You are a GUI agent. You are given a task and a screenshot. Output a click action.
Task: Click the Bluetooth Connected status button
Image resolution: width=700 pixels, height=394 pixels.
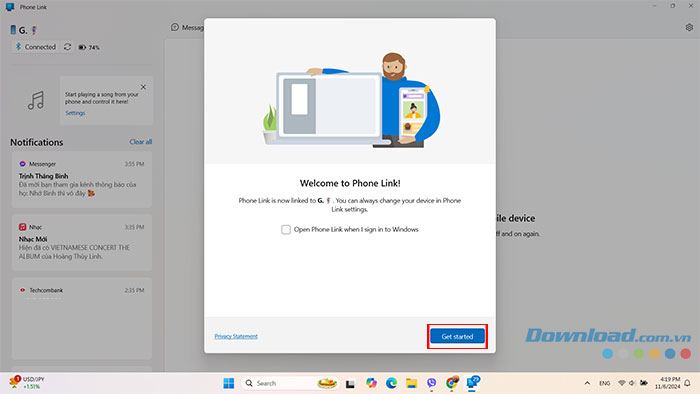(x=36, y=47)
